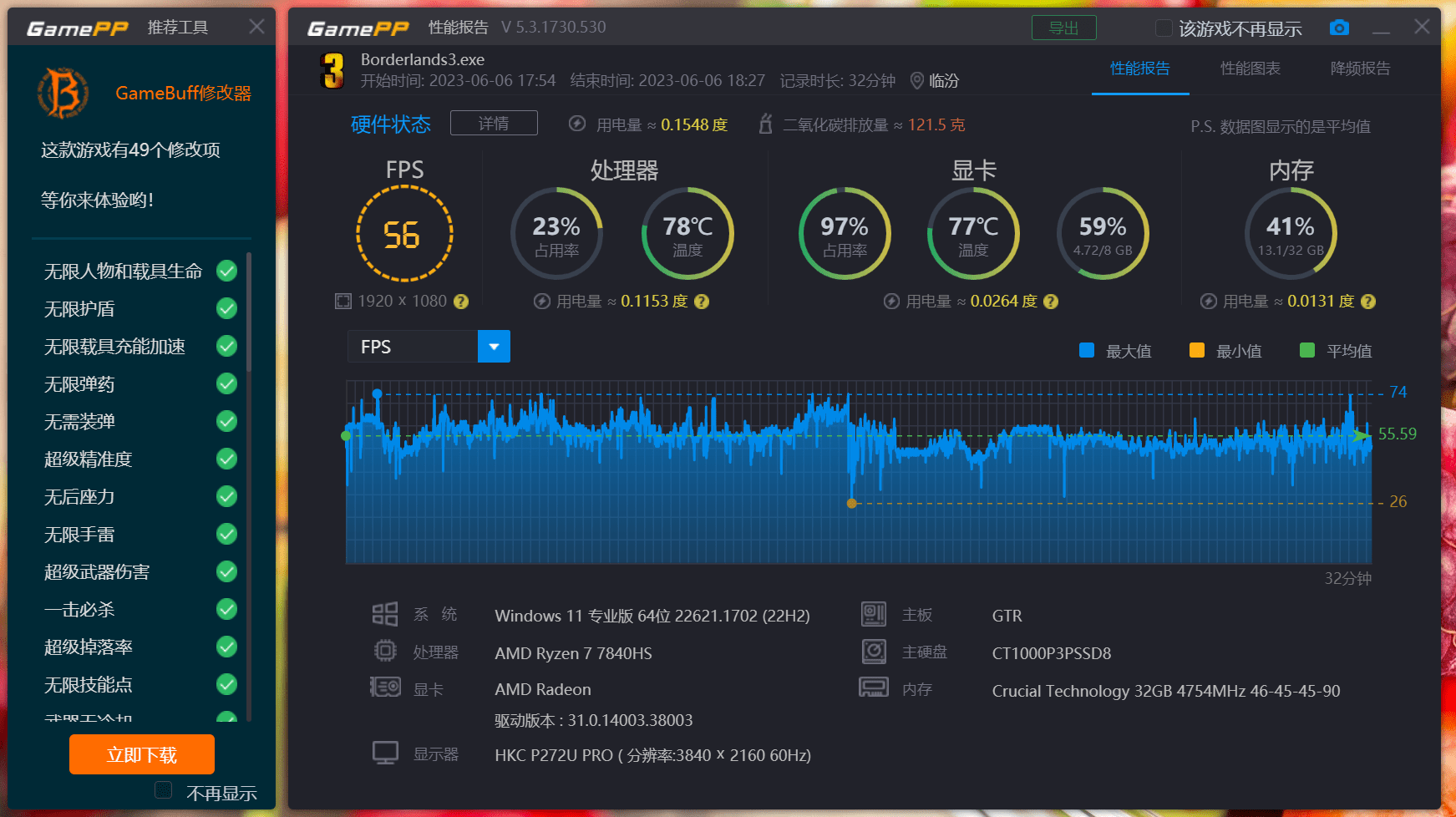Toggle the checkmark for 无限护盾
Viewport: 1456px width, 817px height.
click(226, 308)
